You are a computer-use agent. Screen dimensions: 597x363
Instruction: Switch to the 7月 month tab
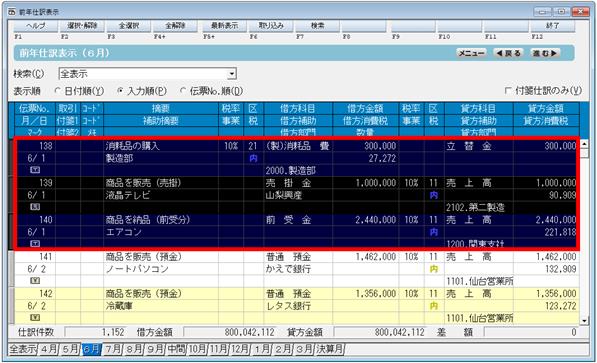click(x=113, y=349)
